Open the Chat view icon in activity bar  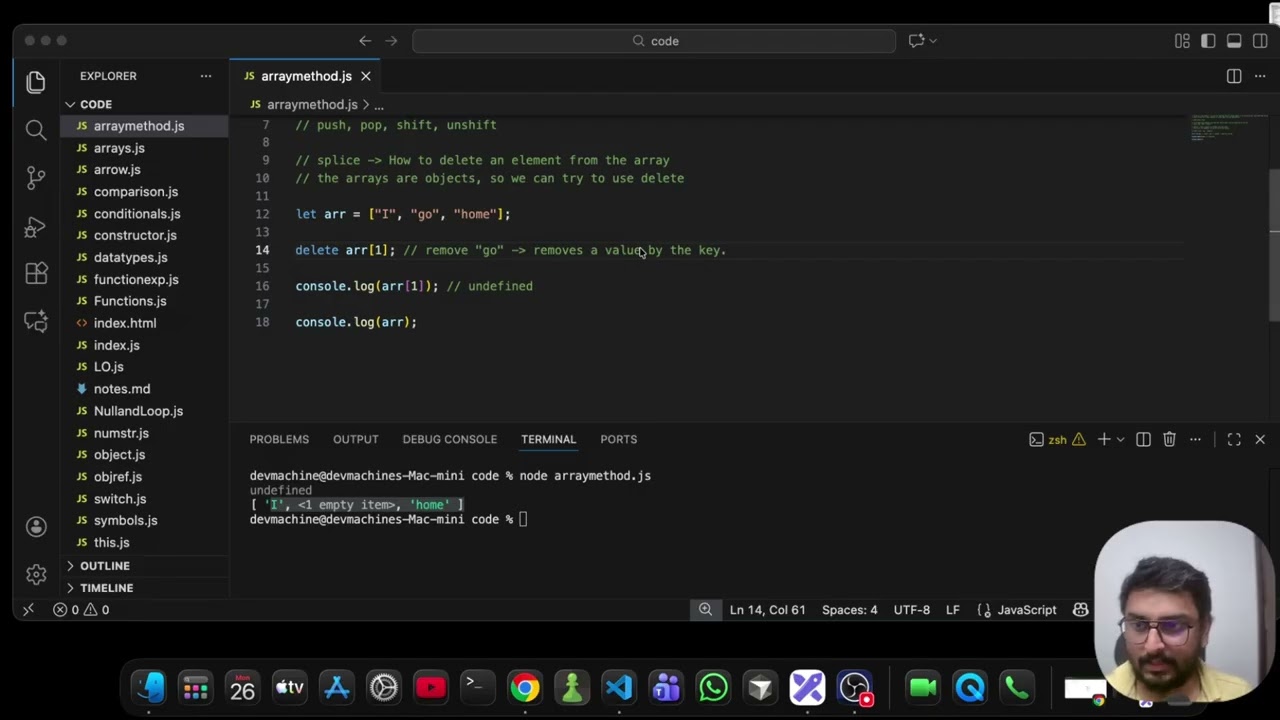coord(36,322)
